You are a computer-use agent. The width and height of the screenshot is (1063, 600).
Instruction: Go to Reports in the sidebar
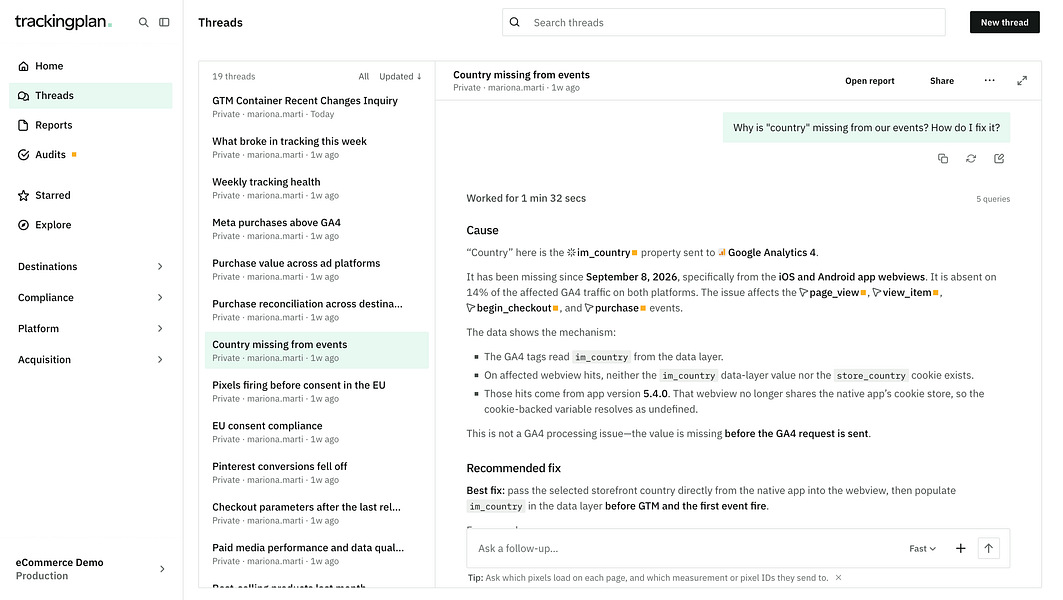tap(91, 125)
